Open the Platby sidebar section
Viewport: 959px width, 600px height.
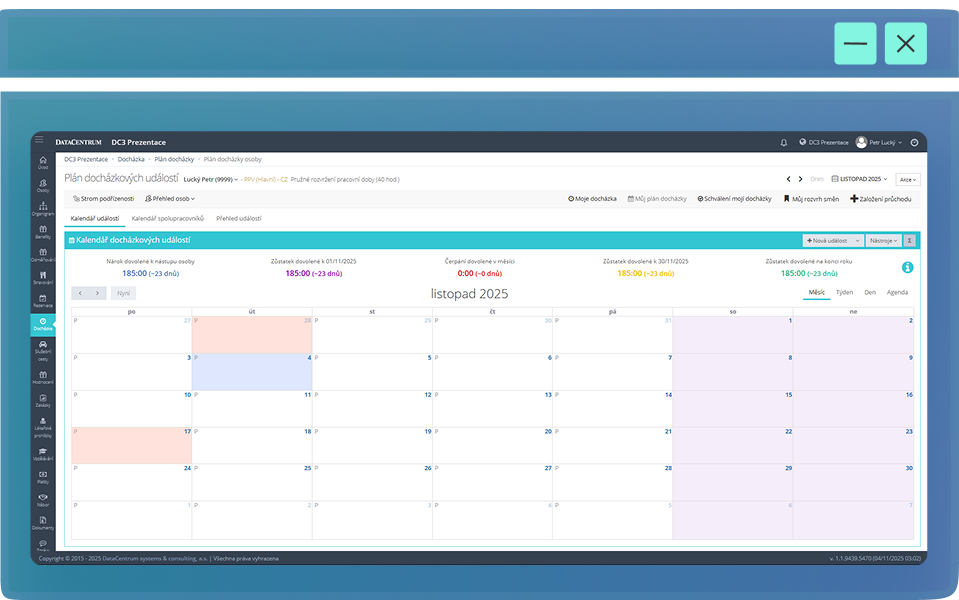click(x=43, y=477)
